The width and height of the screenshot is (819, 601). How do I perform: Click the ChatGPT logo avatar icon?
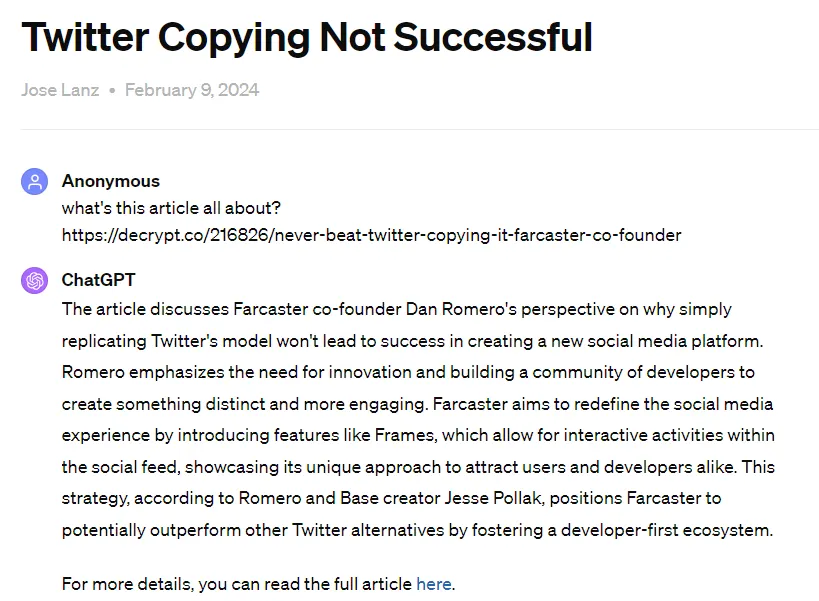click(x=35, y=281)
